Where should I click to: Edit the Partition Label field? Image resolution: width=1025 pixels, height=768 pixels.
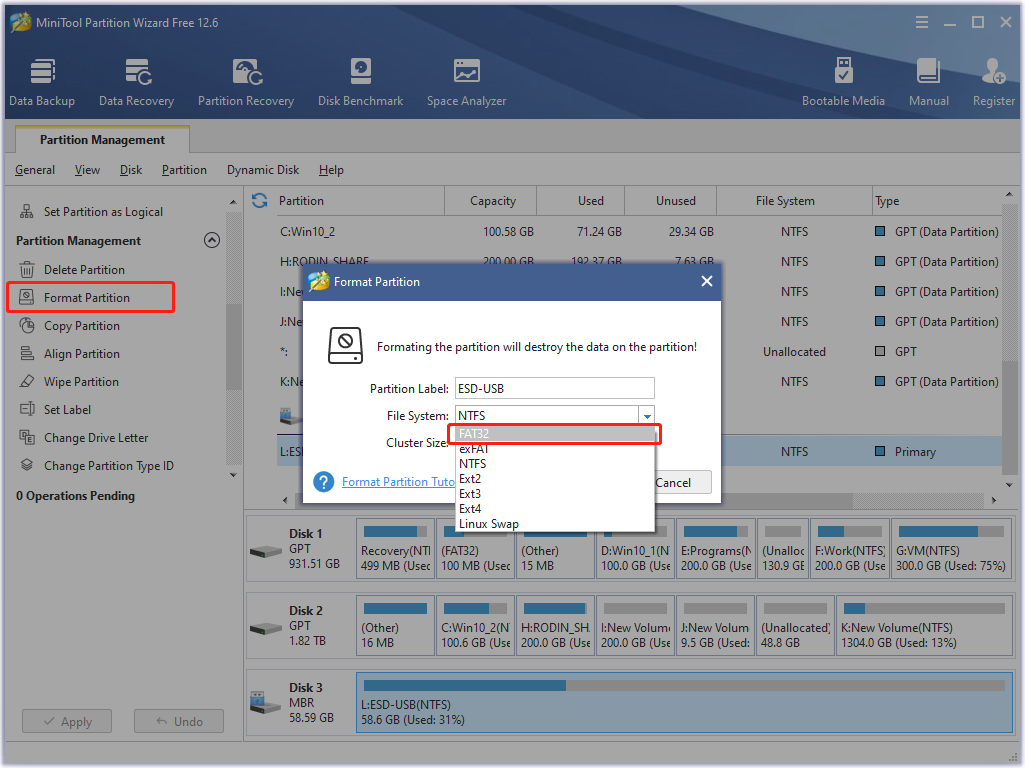coord(554,388)
